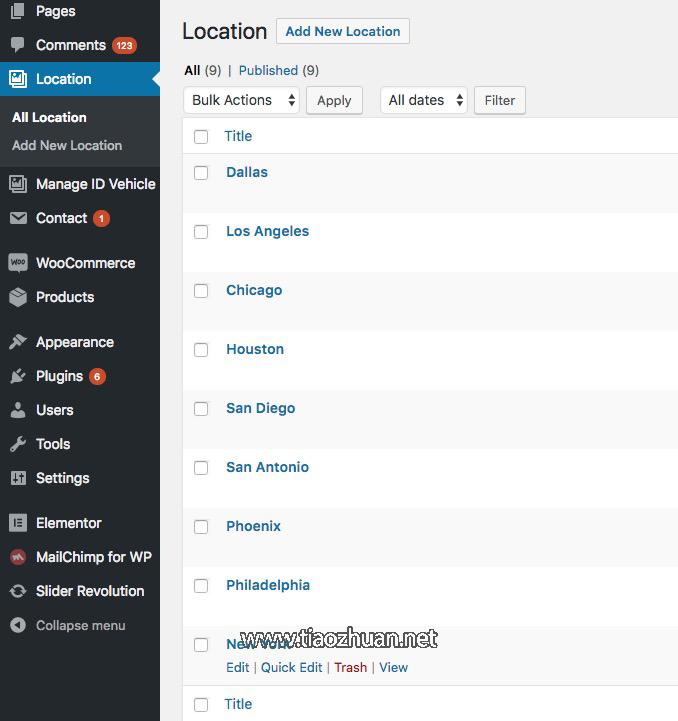Click the Elementor icon in sidebar
678x721 pixels.
18,523
